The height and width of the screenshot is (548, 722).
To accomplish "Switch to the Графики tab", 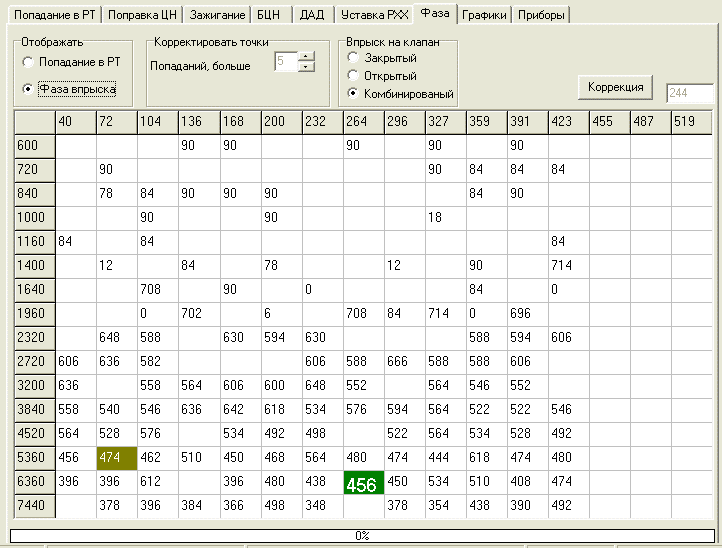I will pyautogui.click(x=483, y=15).
